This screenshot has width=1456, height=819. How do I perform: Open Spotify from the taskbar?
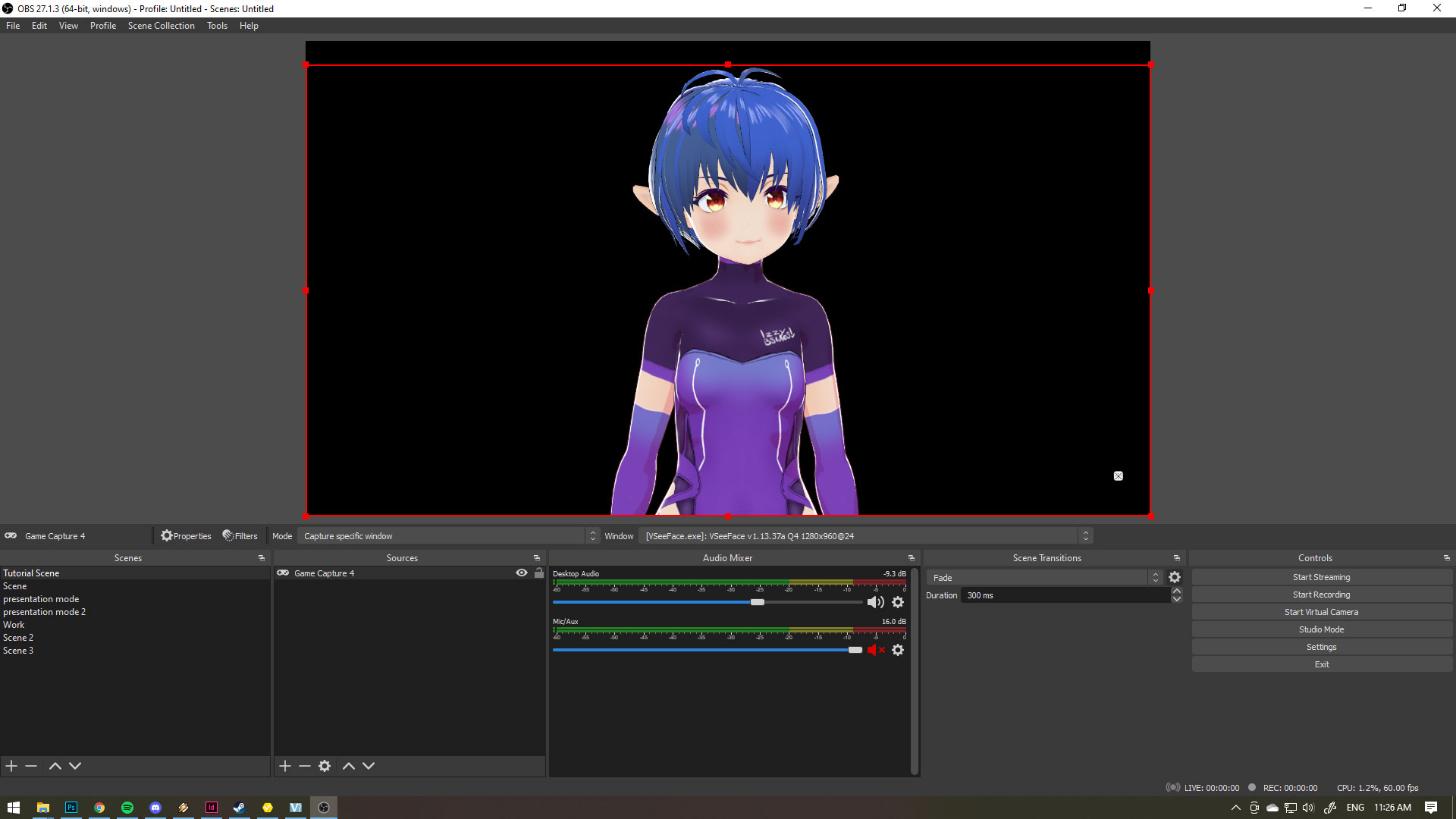coord(127,808)
